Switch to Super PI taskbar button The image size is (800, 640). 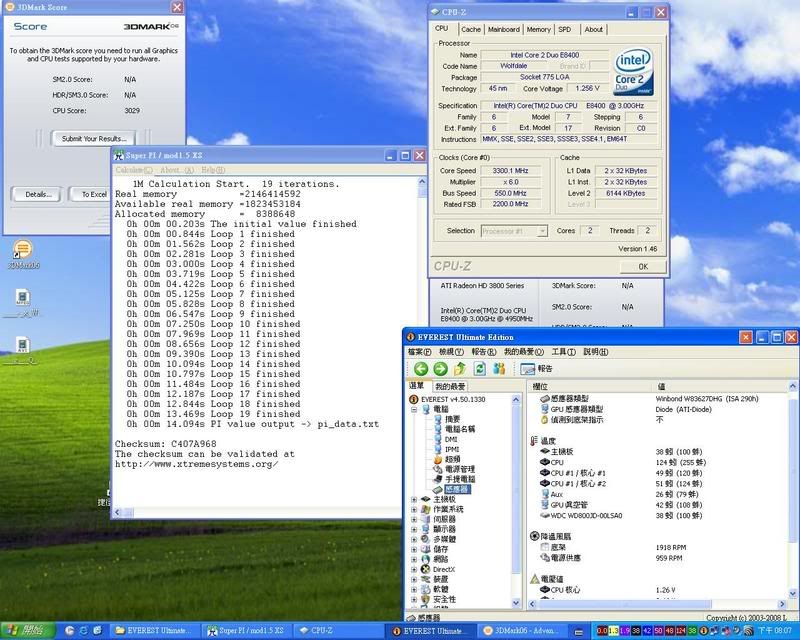(x=247, y=631)
